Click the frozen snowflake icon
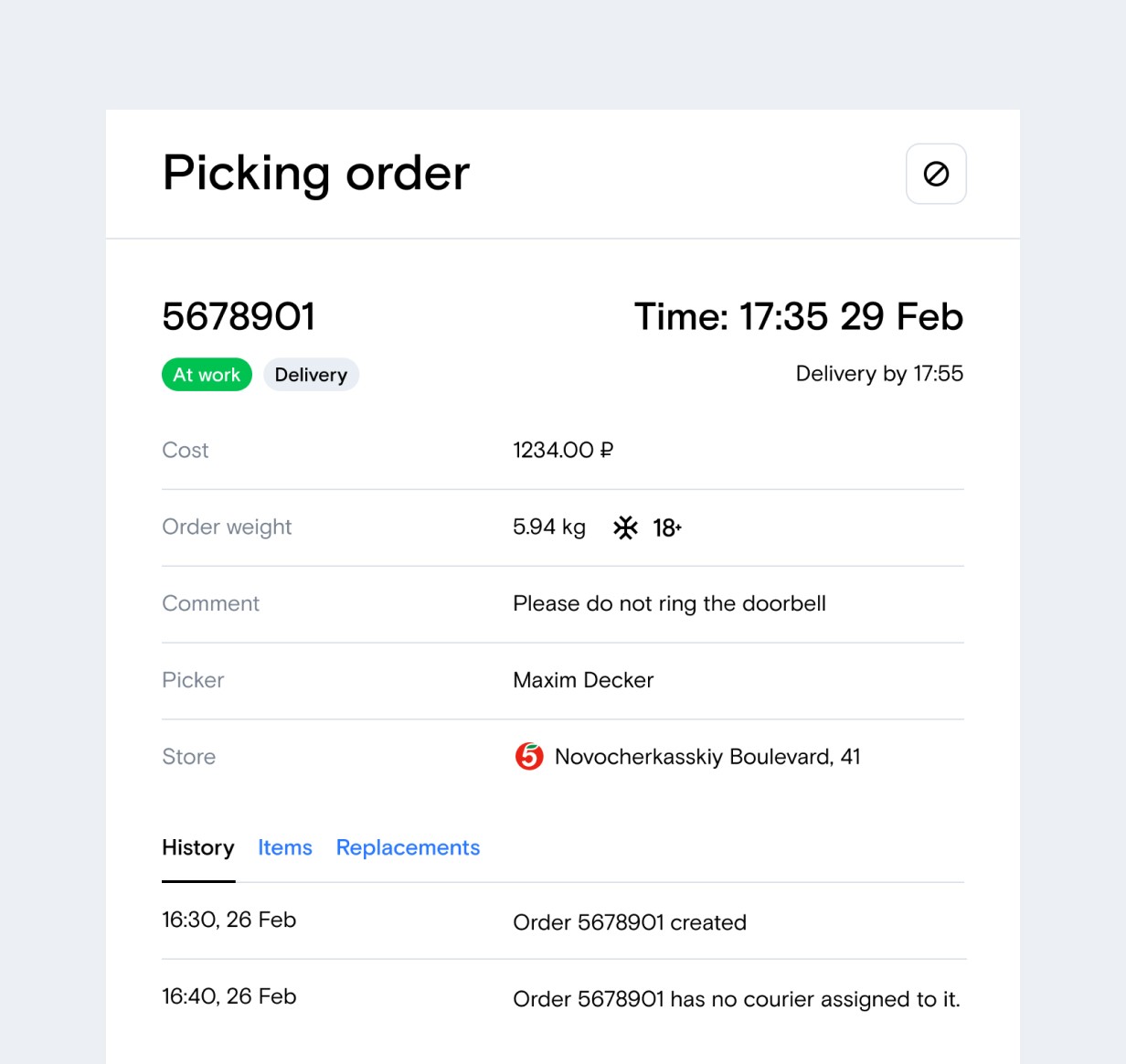The width and height of the screenshot is (1126, 1064). [x=625, y=527]
